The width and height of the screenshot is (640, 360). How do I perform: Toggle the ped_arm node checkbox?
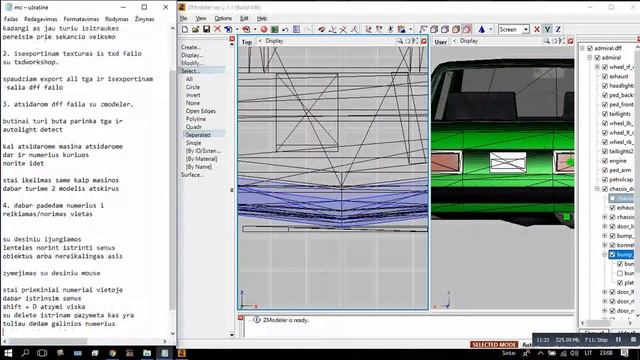605,170
